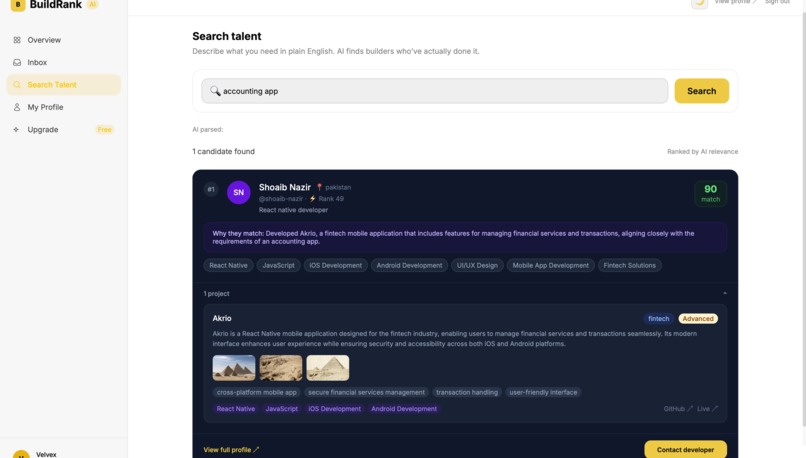
Task: Open the Overview menu item
Action: (x=64, y=40)
